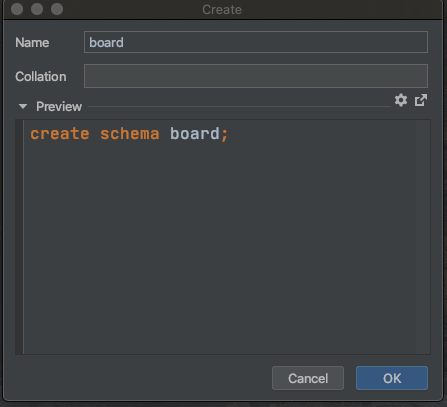This screenshot has height=407, width=447.
Task: Confirm schema creation with OK
Action: [392, 378]
